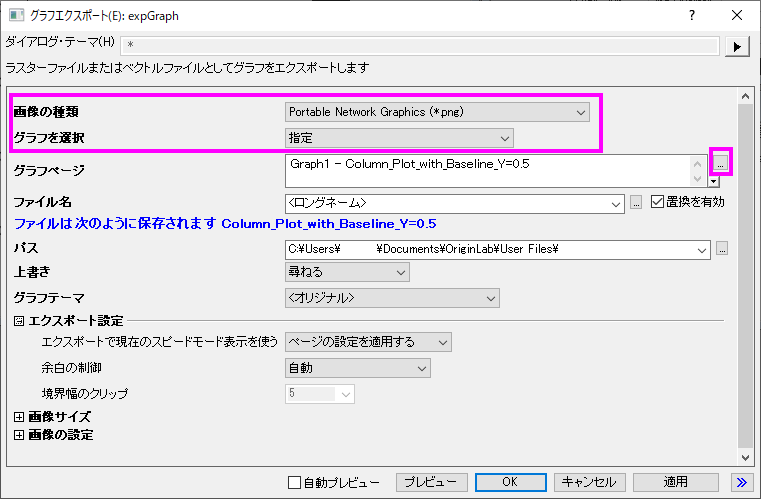Click the expGraph dialog title icon
Viewport: 761px width, 499px height.
pyautogui.click(x=17, y=16)
